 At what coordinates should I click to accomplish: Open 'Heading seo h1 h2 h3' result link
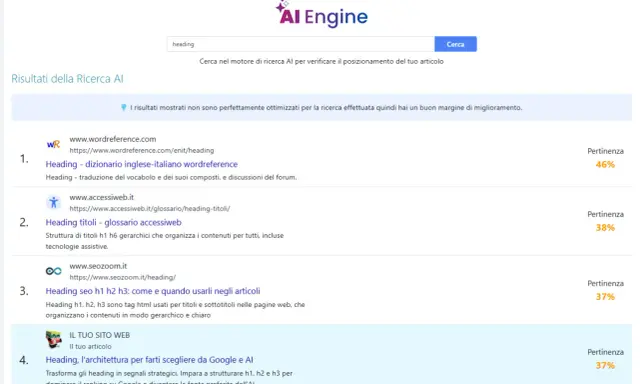[153, 291]
